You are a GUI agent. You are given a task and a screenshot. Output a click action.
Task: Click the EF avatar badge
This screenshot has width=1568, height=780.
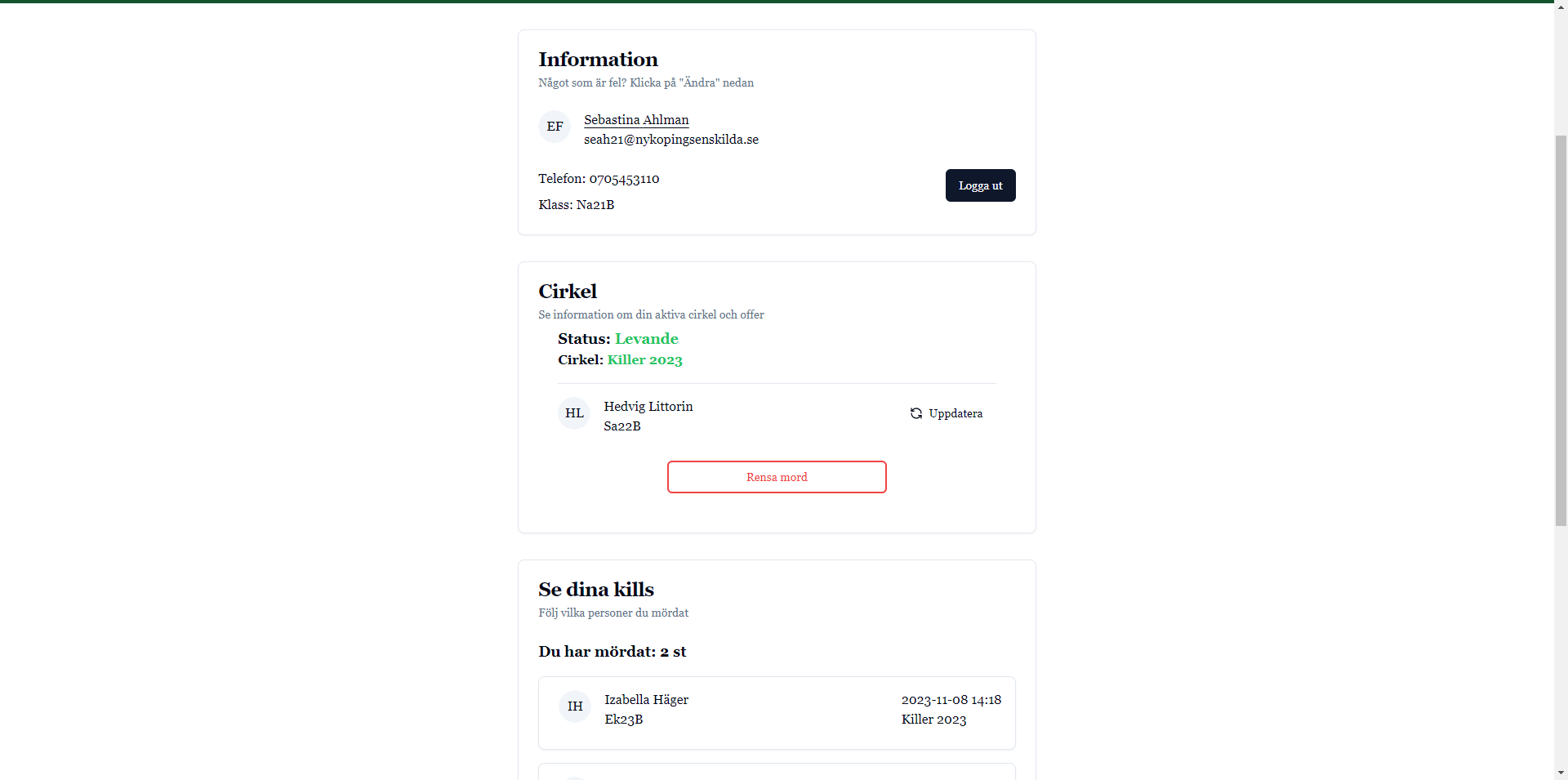(x=555, y=127)
